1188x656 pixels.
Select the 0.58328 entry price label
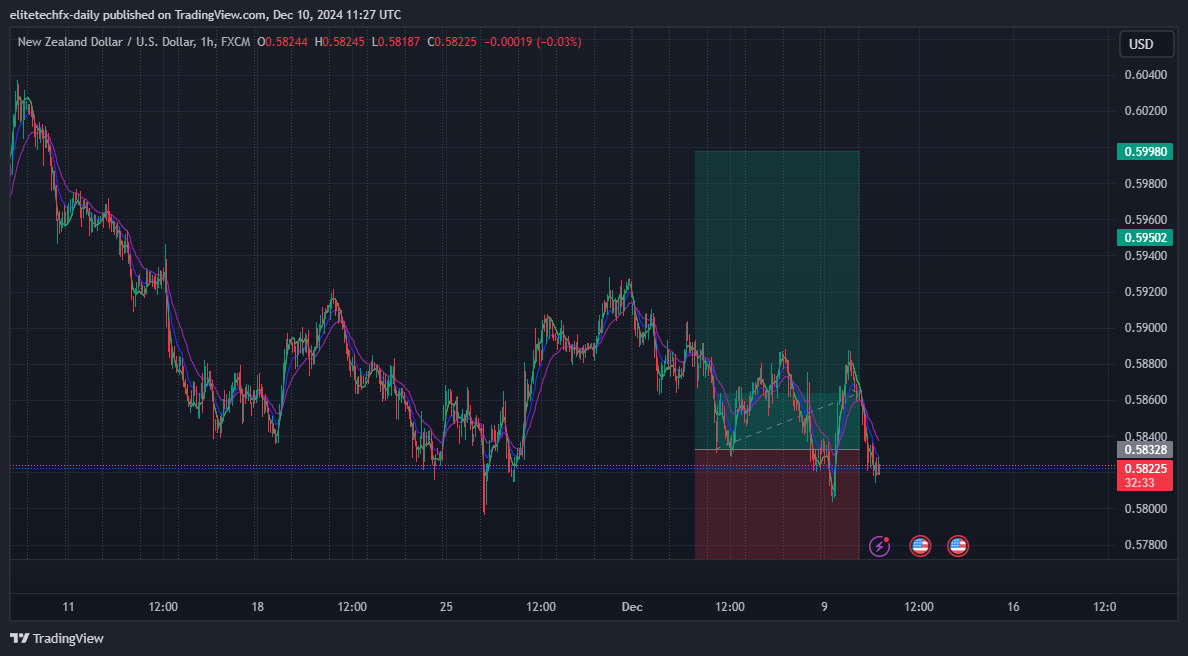pyautogui.click(x=1145, y=450)
